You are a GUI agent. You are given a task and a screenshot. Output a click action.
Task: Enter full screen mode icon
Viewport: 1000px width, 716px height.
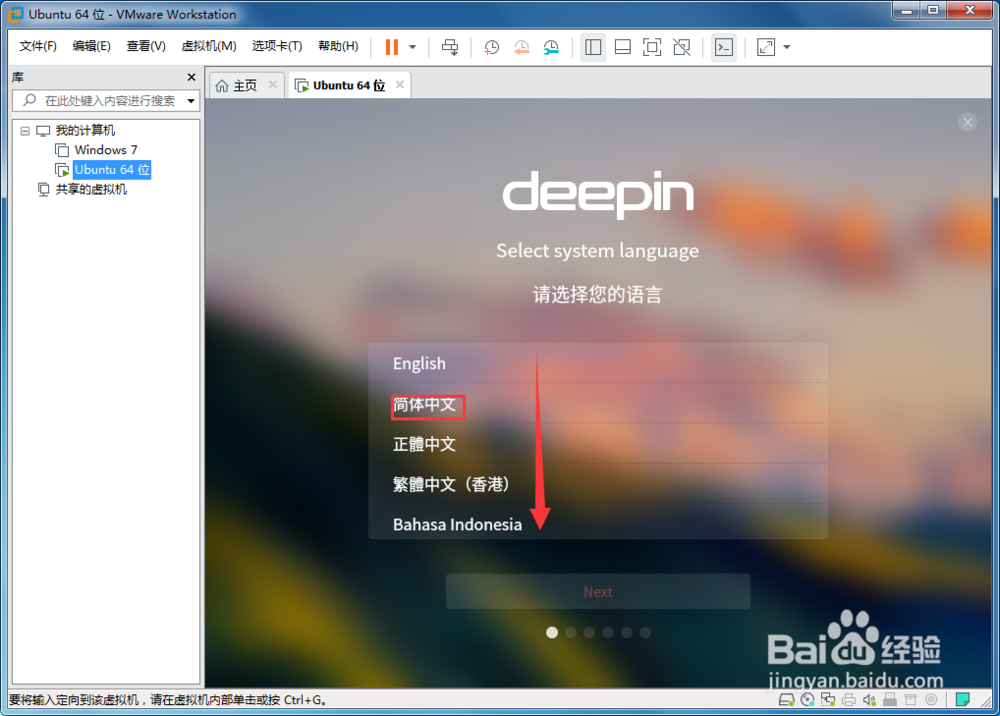pos(652,47)
